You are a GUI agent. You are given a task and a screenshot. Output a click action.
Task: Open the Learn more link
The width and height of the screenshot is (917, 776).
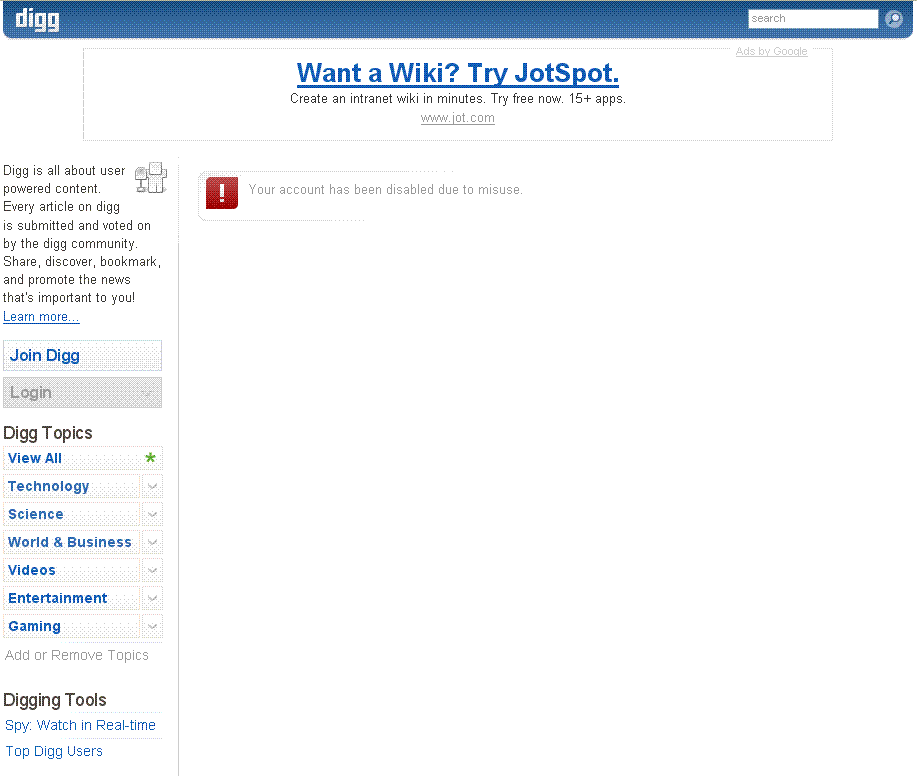point(41,317)
